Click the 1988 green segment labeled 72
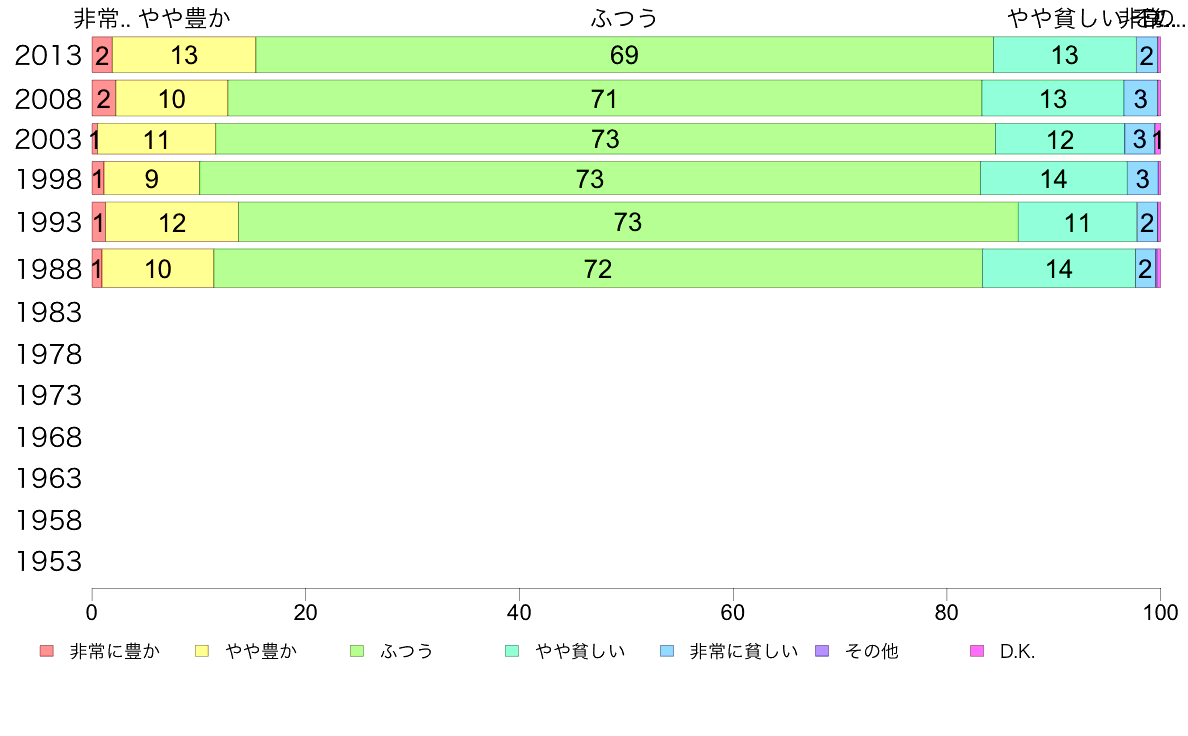 tap(598, 268)
